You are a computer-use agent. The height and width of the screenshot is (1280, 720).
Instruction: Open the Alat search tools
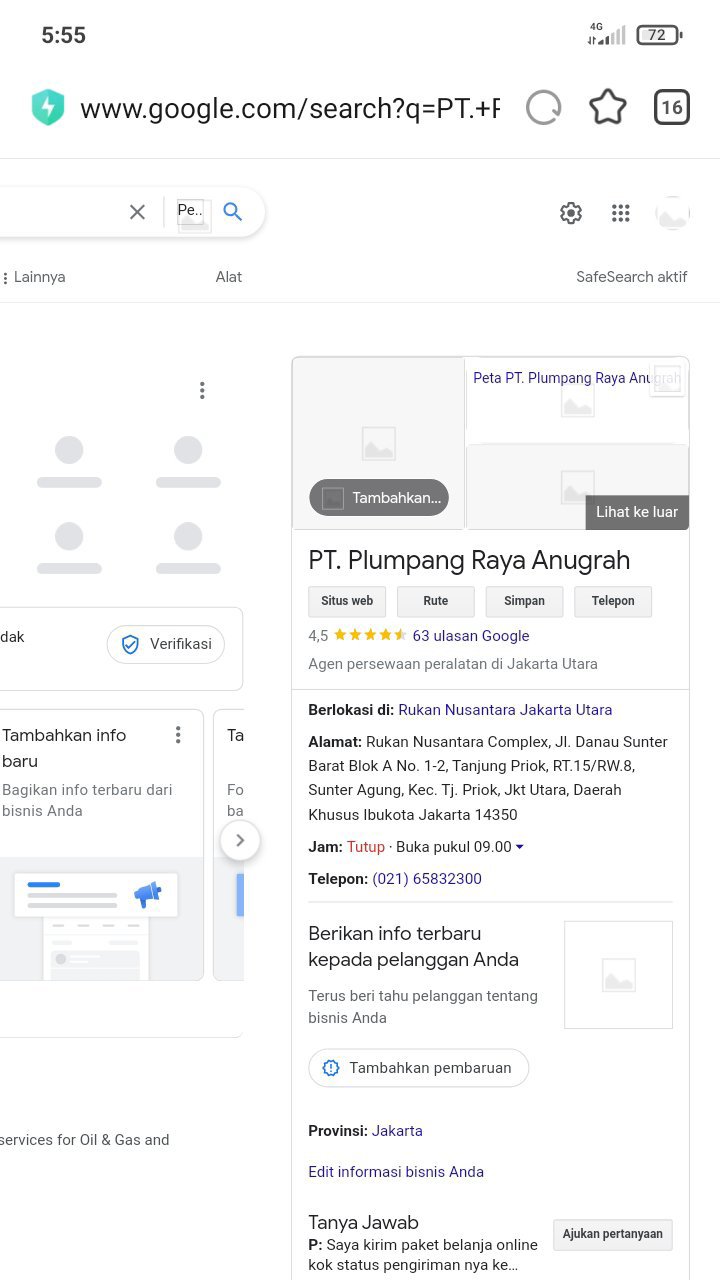click(x=229, y=277)
